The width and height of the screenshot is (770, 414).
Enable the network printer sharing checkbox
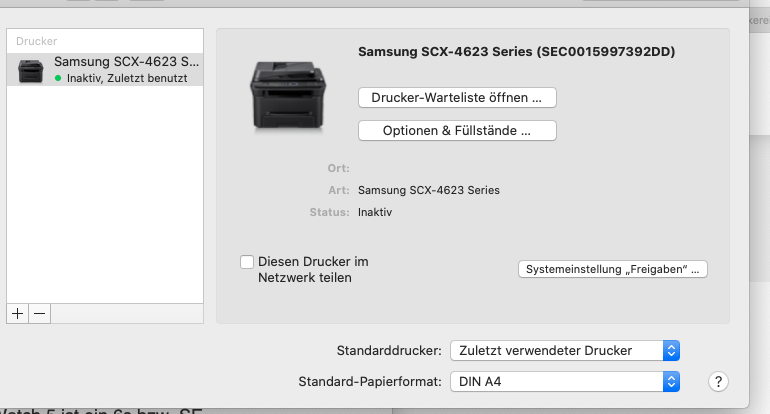tap(247, 262)
